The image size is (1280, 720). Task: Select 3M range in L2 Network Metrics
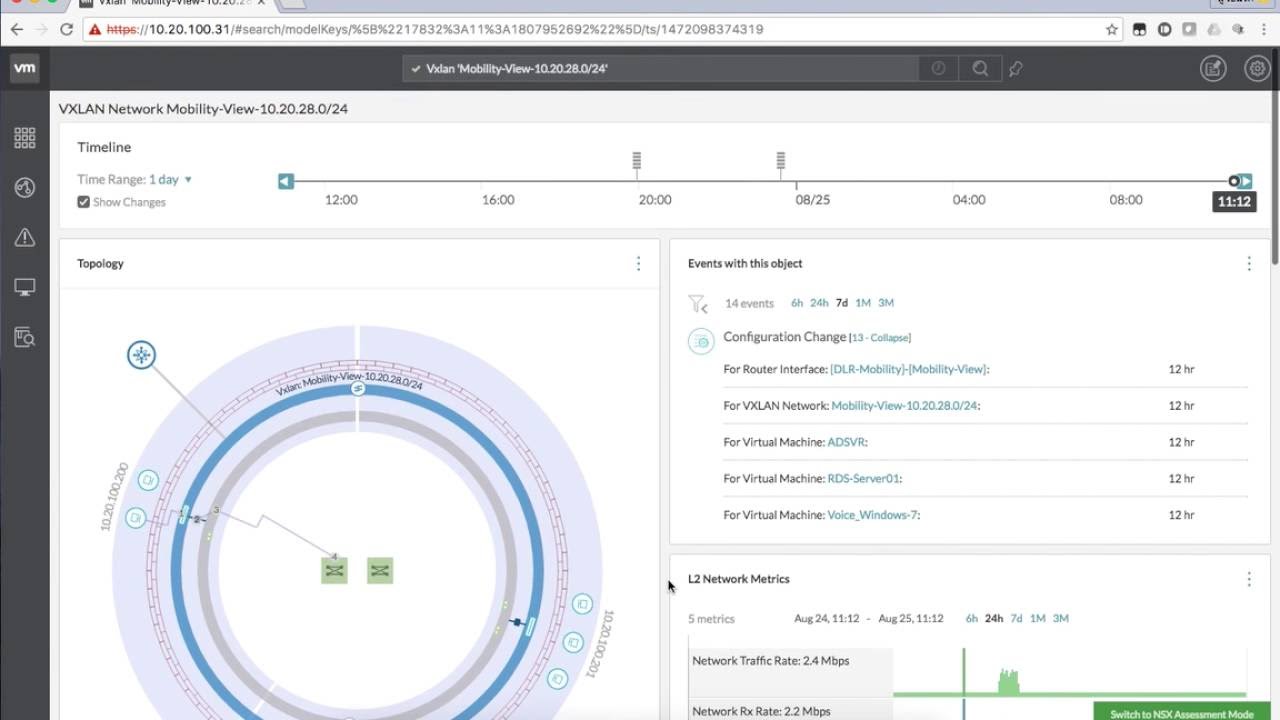click(x=1061, y=619)
